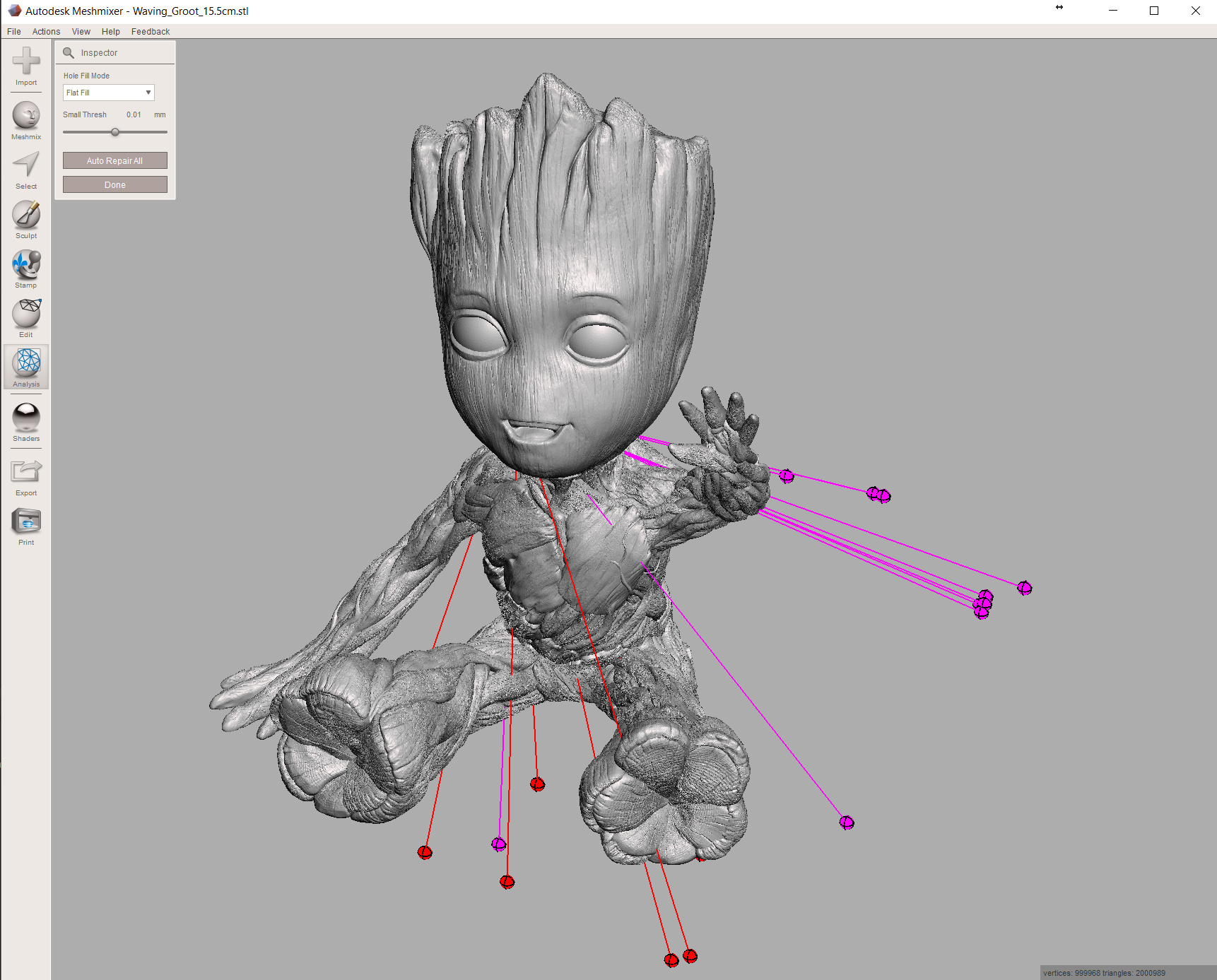Open the View menu
The height and width of the screenshot is (980, 1217).
pyautogui.click(x=81, y=32)
